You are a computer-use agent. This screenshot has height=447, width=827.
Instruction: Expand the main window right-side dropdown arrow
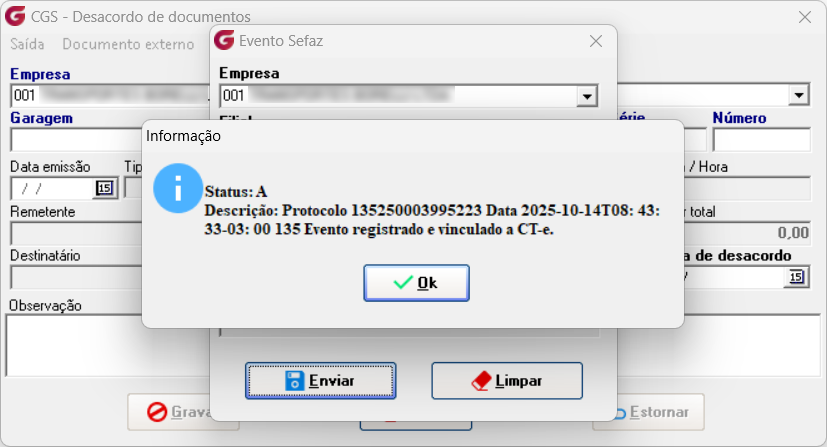(x=799, y=95)
